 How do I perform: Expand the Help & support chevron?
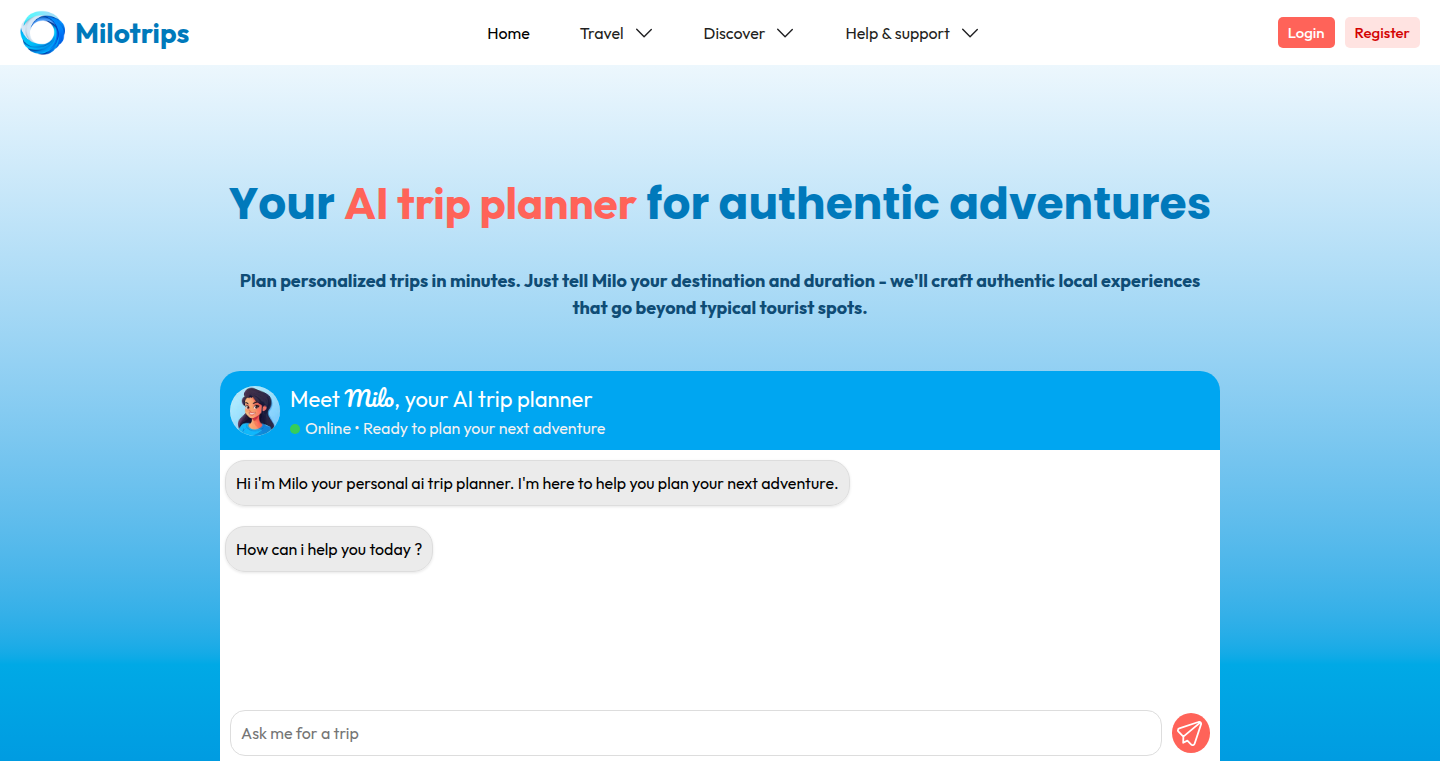(969, 33)
